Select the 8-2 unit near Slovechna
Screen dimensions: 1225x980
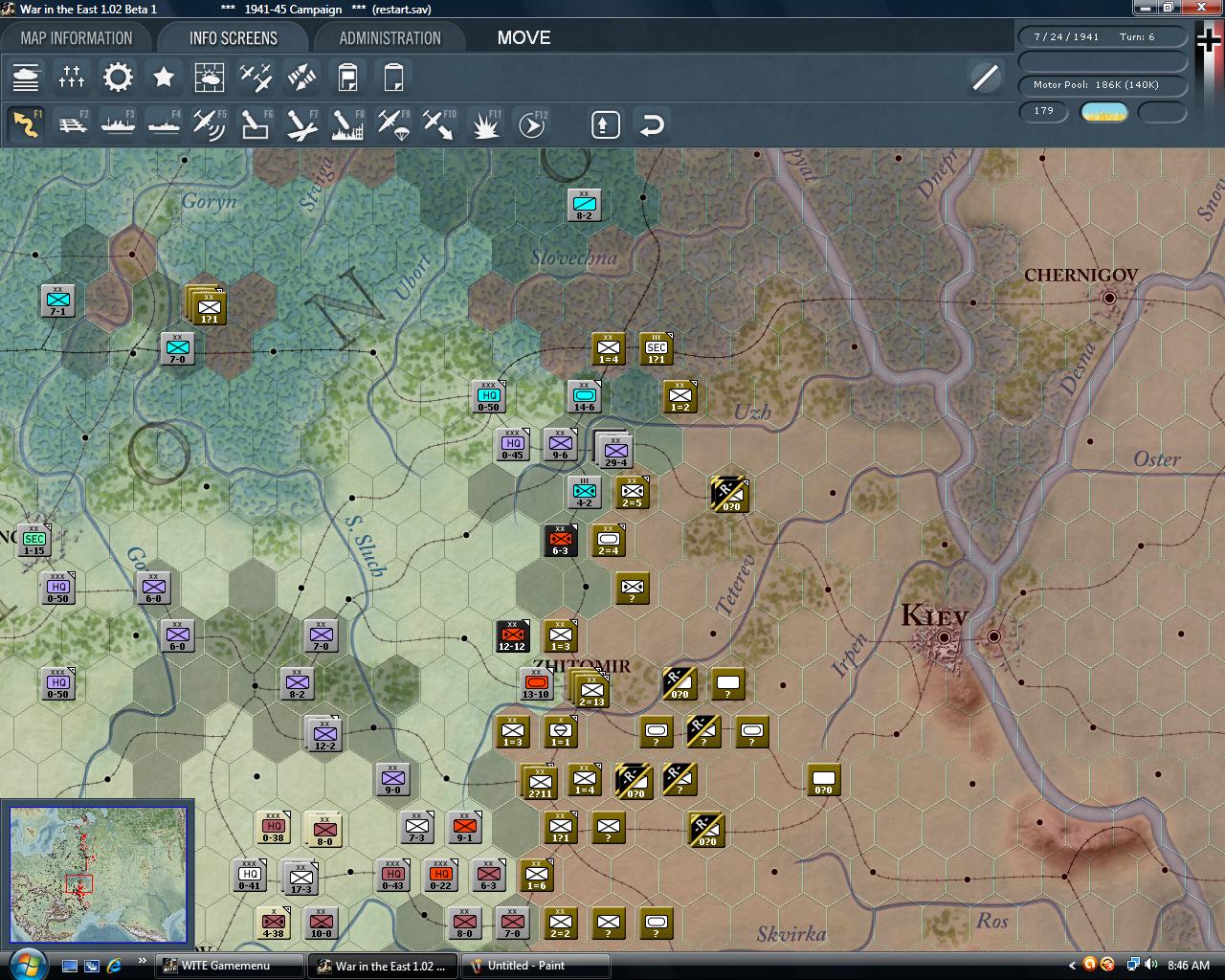coord(584,205)
